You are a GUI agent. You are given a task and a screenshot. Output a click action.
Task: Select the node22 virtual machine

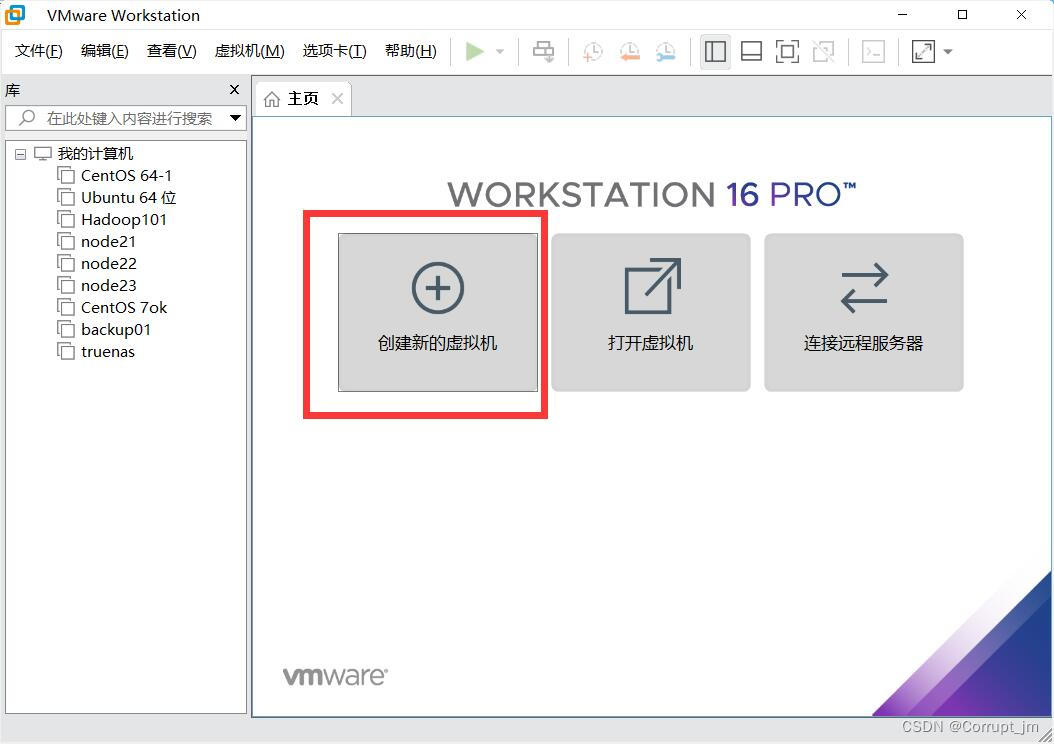108,263
